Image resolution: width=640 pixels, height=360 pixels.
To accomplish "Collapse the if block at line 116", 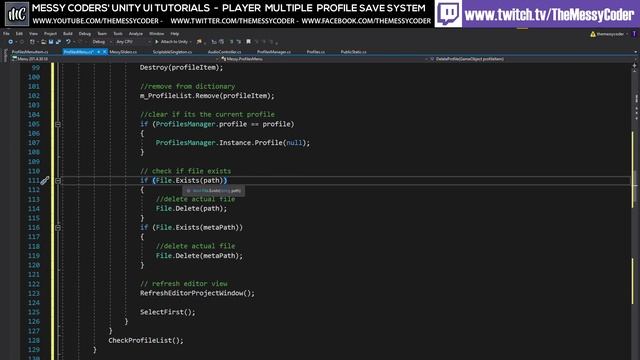I will pos(58,227).
